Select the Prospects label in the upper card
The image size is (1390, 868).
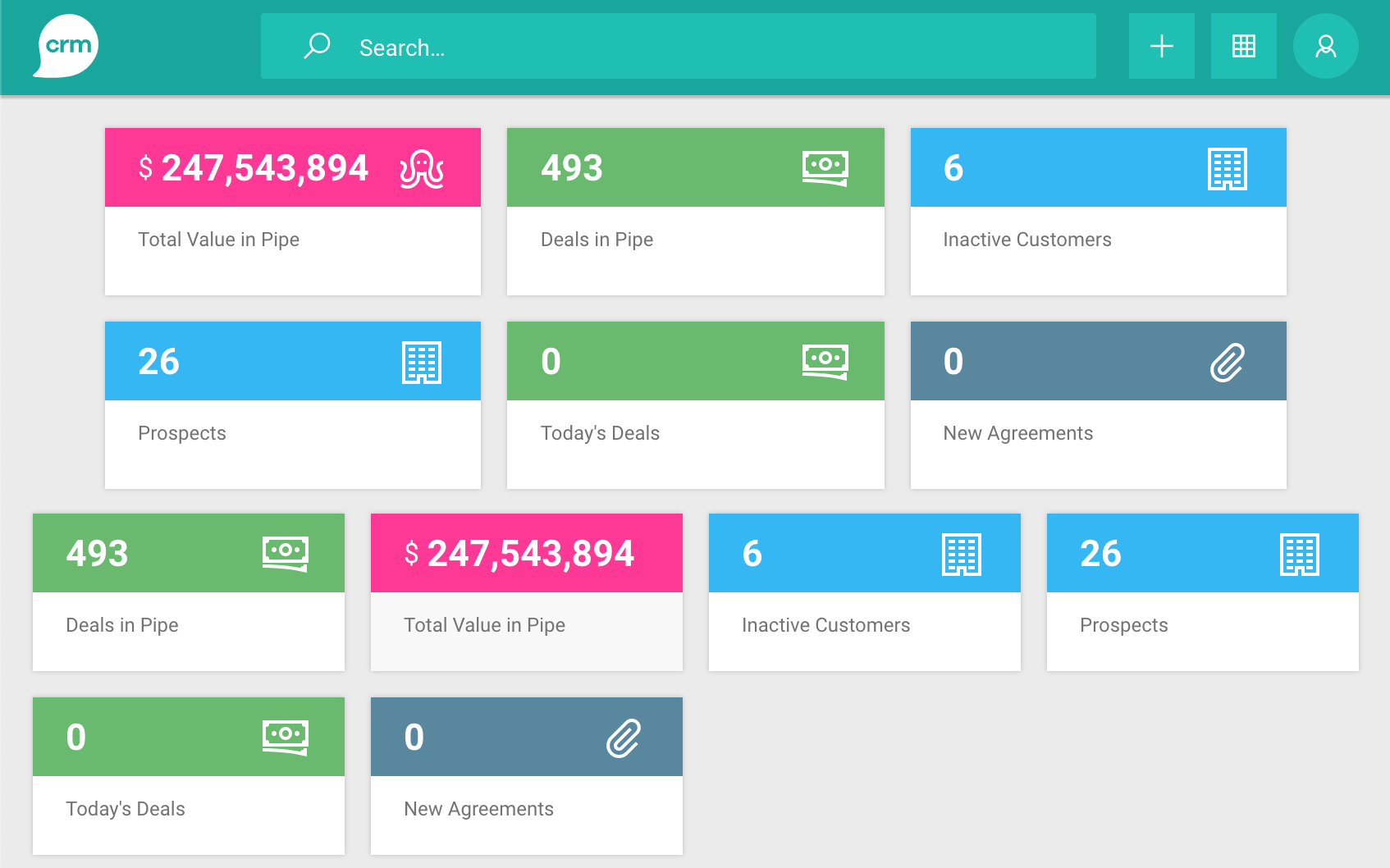(x=182, y=433)
